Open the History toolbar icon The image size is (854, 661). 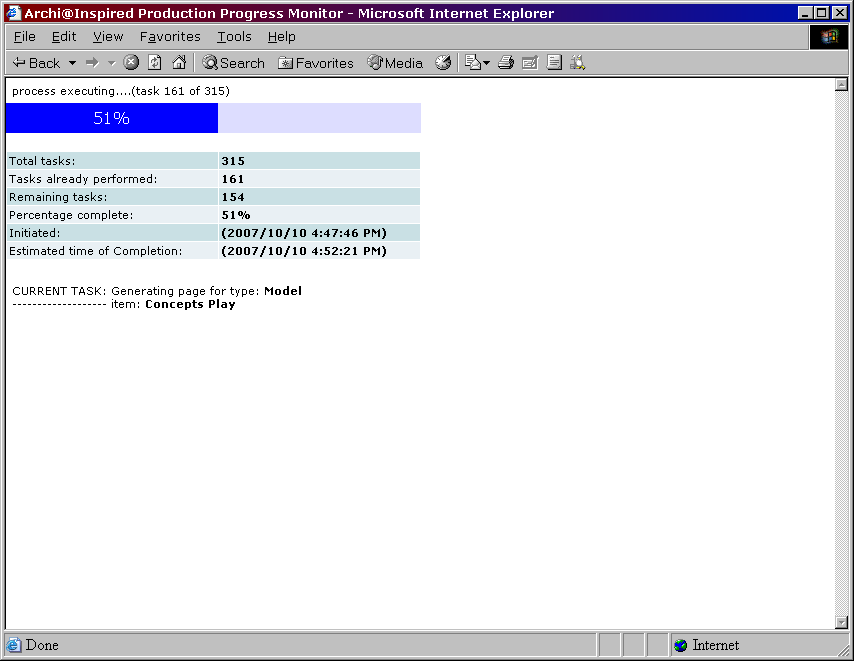click(443, 63)
